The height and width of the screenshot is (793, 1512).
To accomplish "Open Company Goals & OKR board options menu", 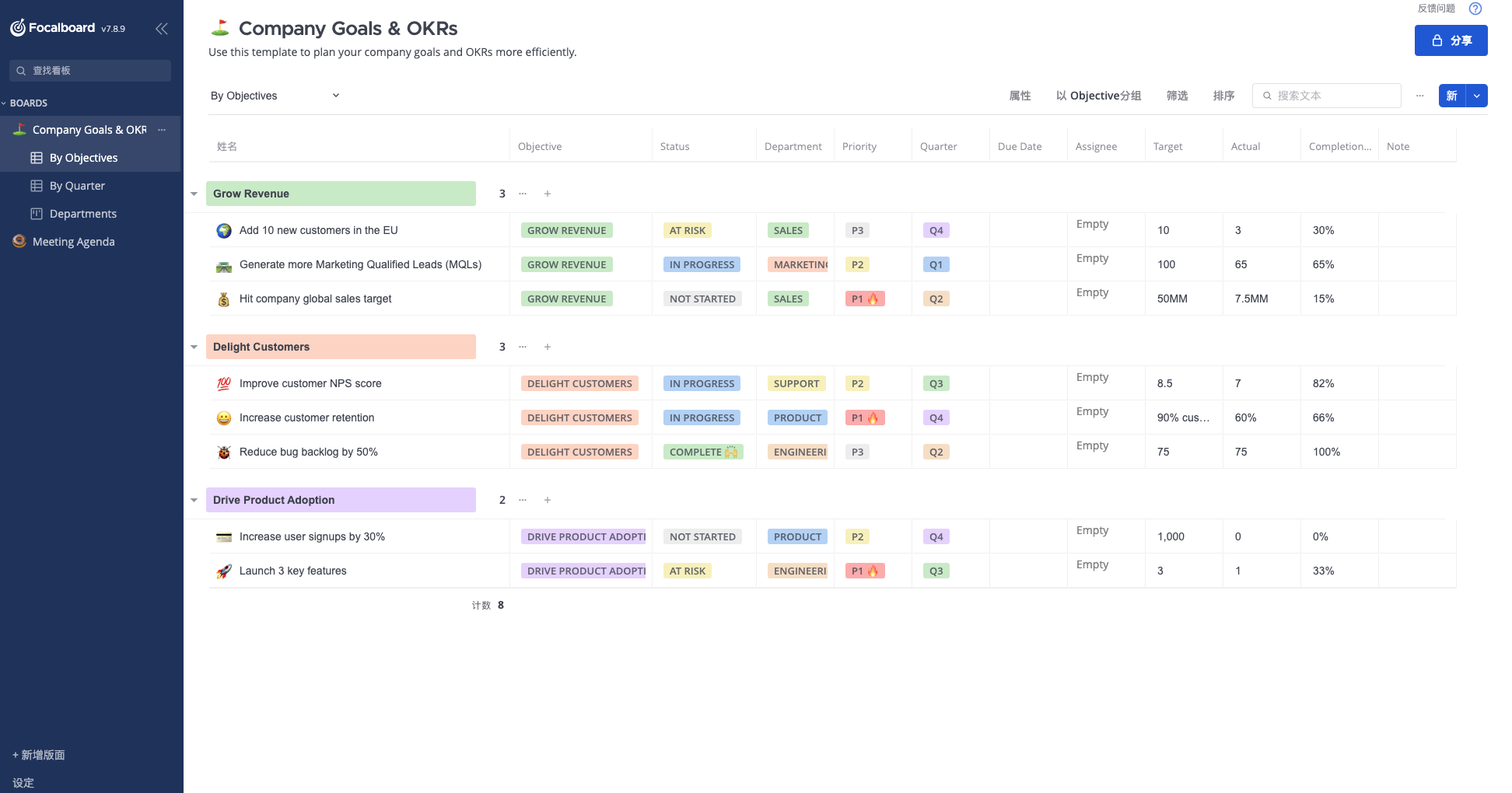I will (x=162, y=130).
